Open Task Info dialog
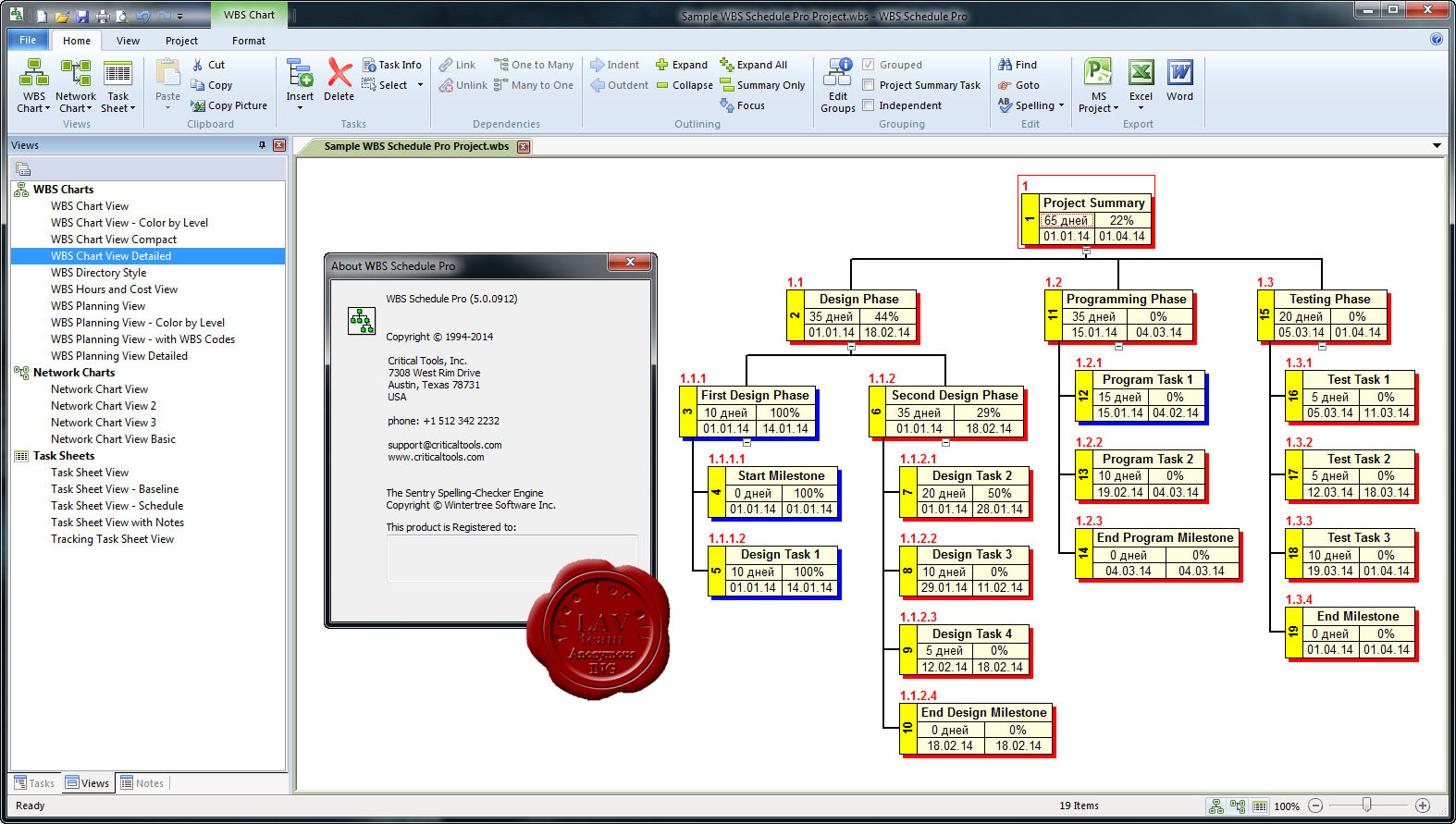This screenshot has width=1456, height=824. click(x=392, y=65)
